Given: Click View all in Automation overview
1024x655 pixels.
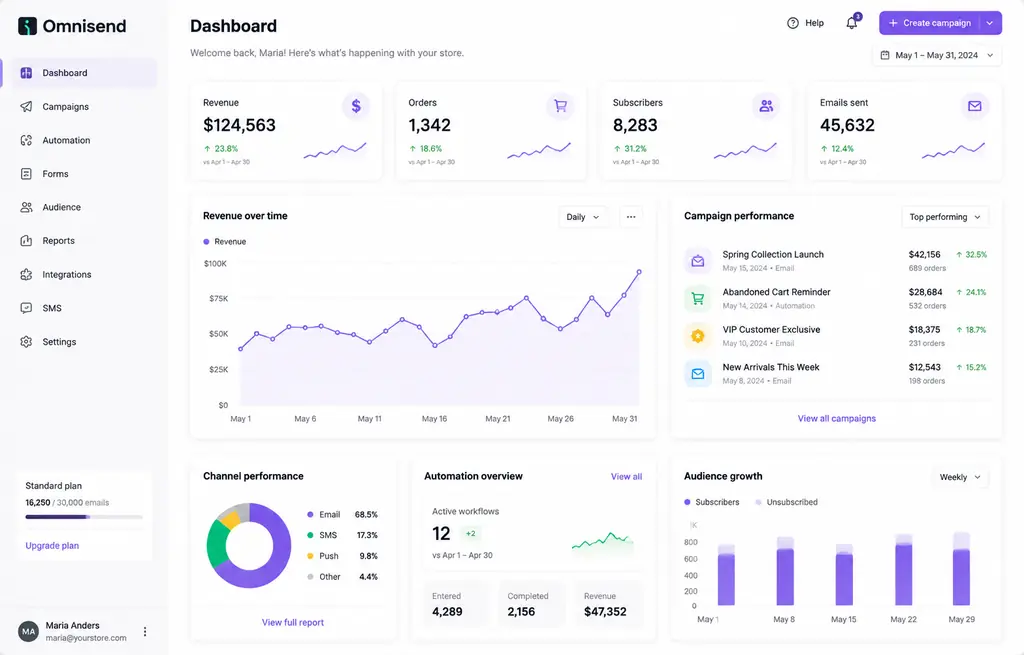Looking at the screenshot, I should point(626,477).
